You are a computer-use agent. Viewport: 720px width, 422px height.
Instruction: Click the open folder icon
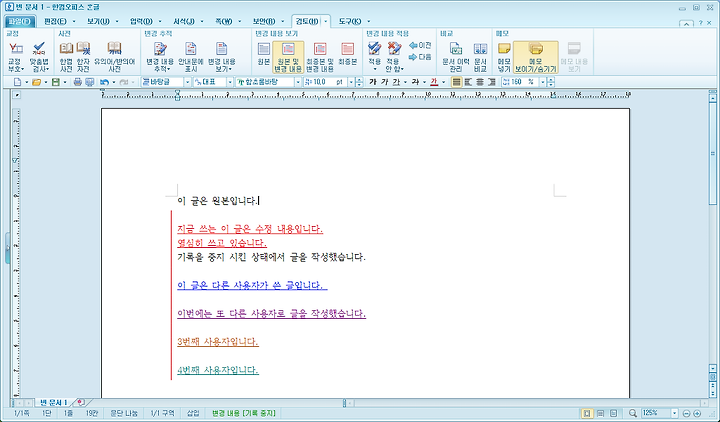(x=36, y=82)
